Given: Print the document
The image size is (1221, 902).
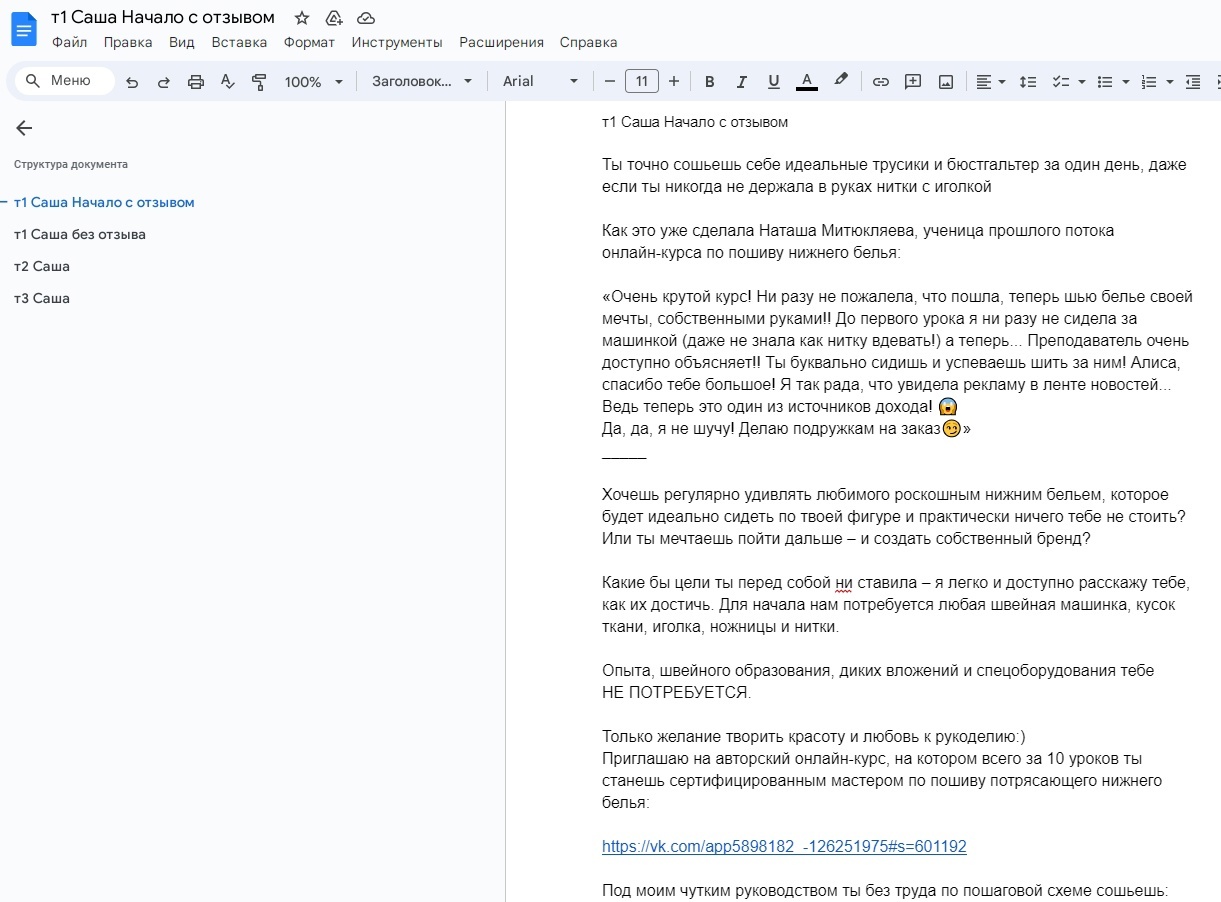Looking at the screenshot, I should pos(196,82).
